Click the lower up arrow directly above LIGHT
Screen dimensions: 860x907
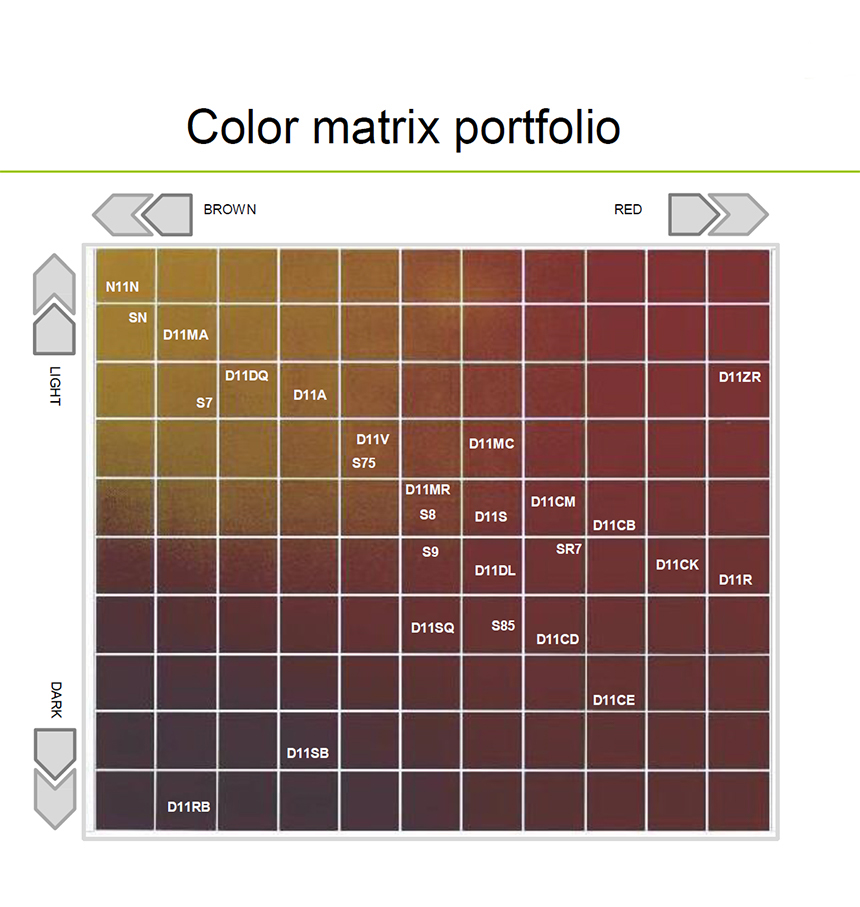54,329
